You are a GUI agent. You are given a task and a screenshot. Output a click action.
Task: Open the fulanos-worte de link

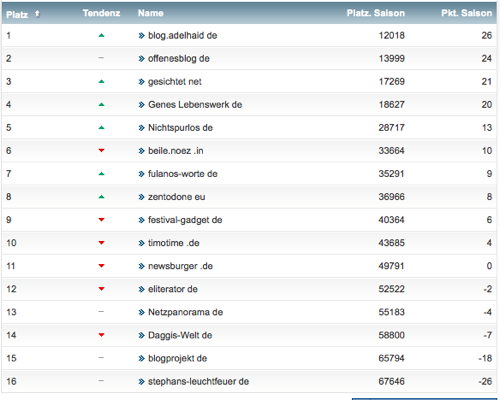pos(183,174)
